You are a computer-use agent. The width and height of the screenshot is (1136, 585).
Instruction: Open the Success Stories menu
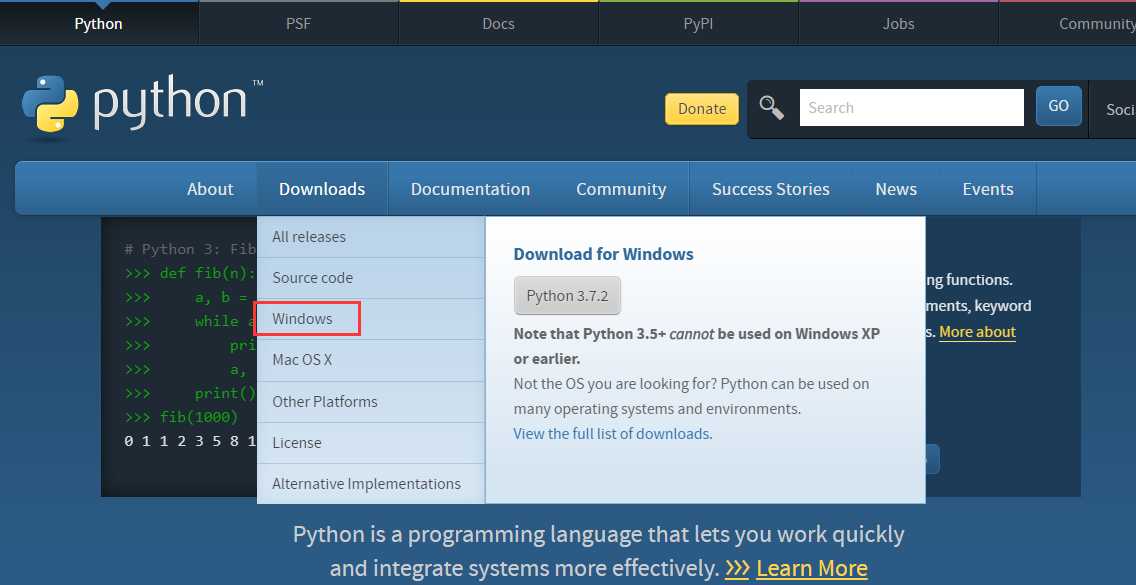(x=771, y=188)
